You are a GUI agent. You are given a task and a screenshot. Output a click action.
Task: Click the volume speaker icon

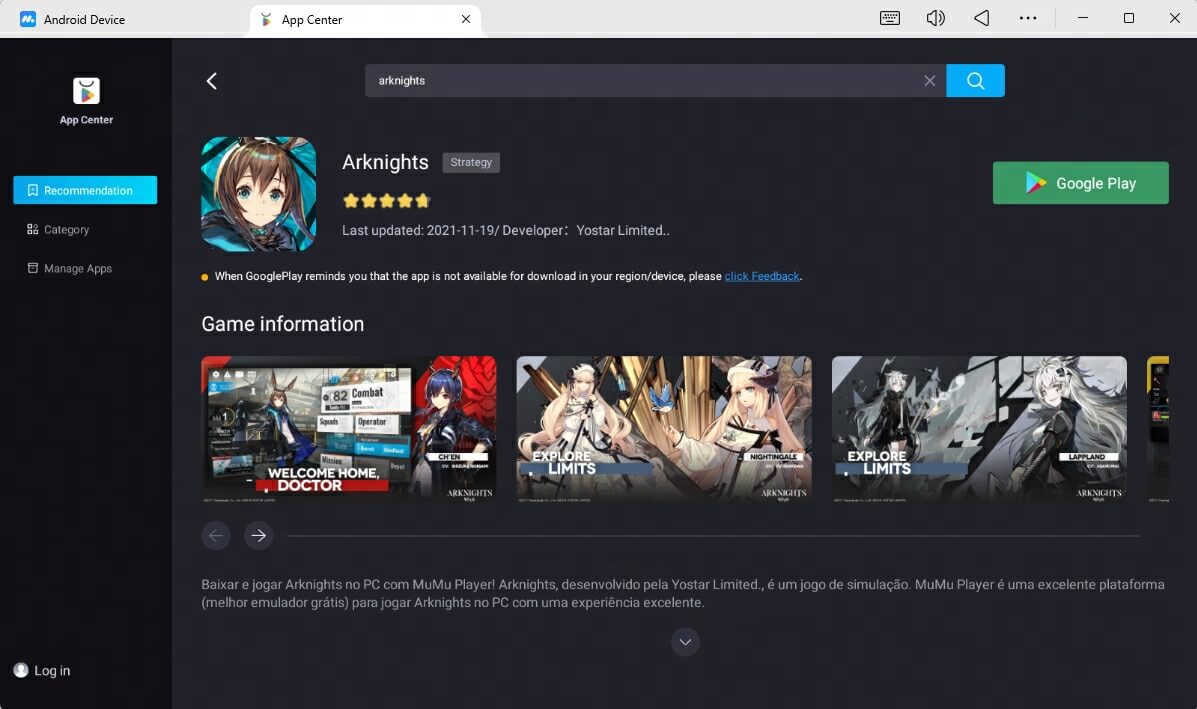pos(935,18)
